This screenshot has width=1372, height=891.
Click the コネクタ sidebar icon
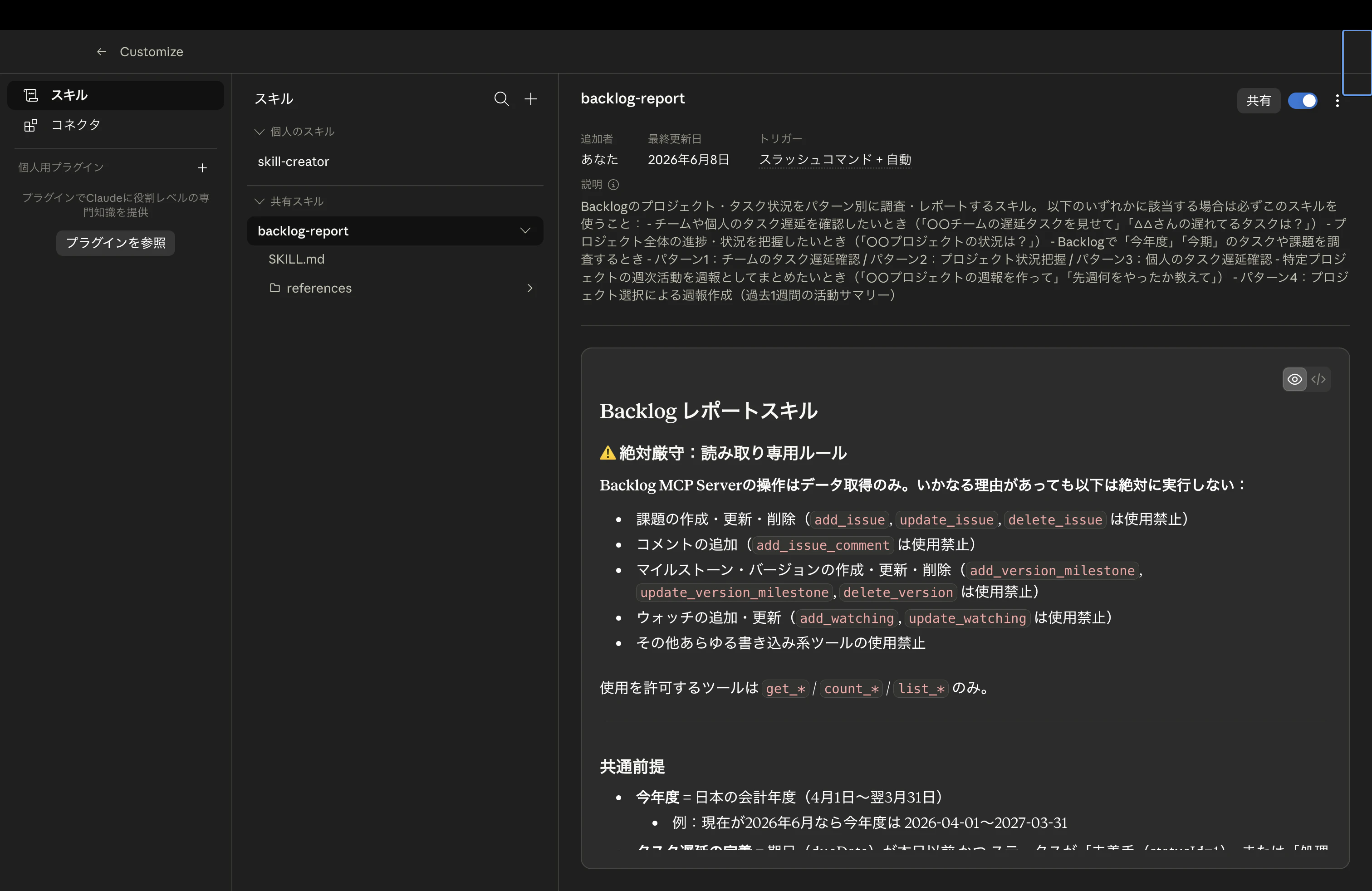(x=31, y=125)
